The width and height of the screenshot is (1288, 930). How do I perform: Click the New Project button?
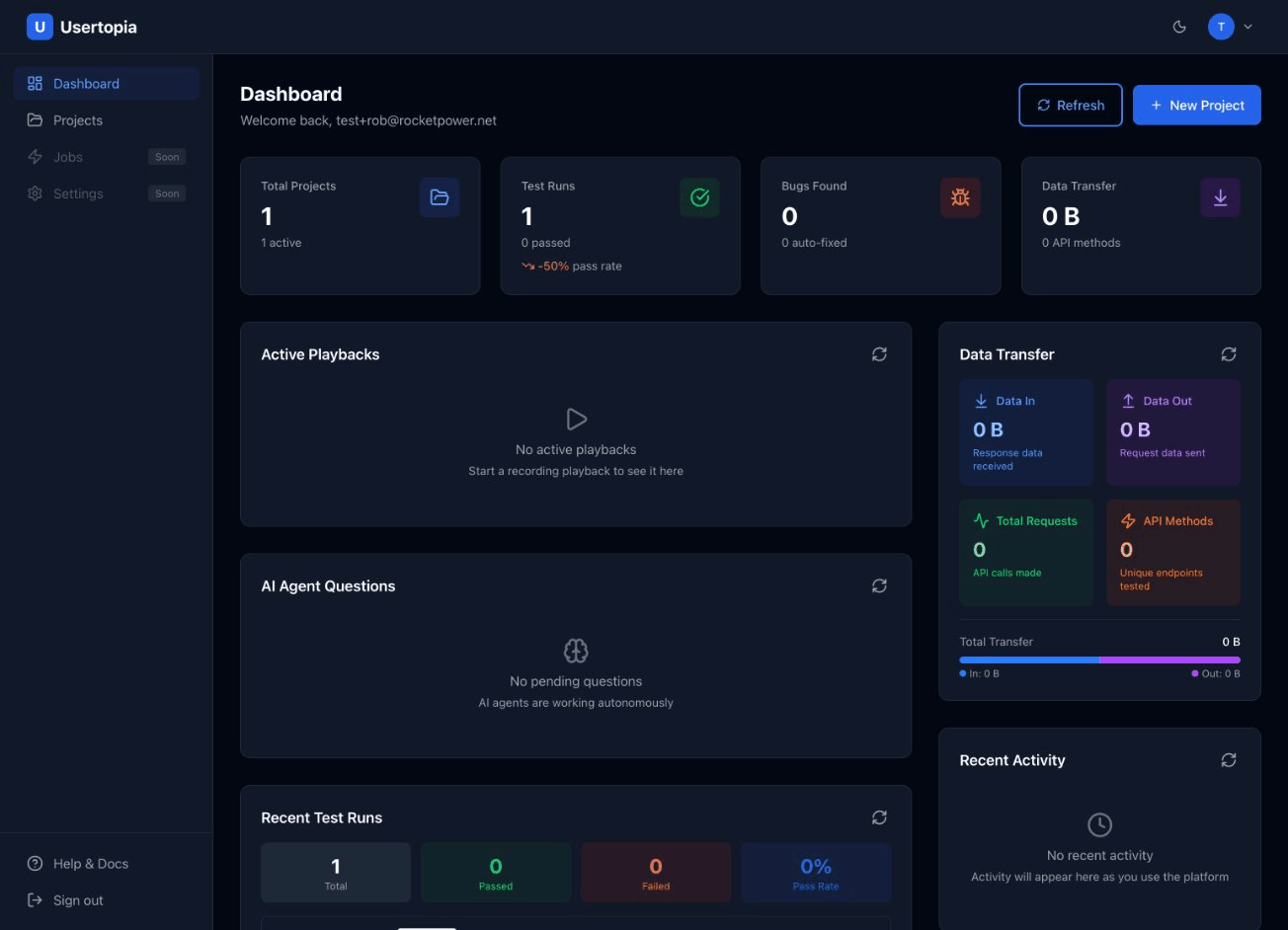pyautogui.click(x=1196, y=105)
